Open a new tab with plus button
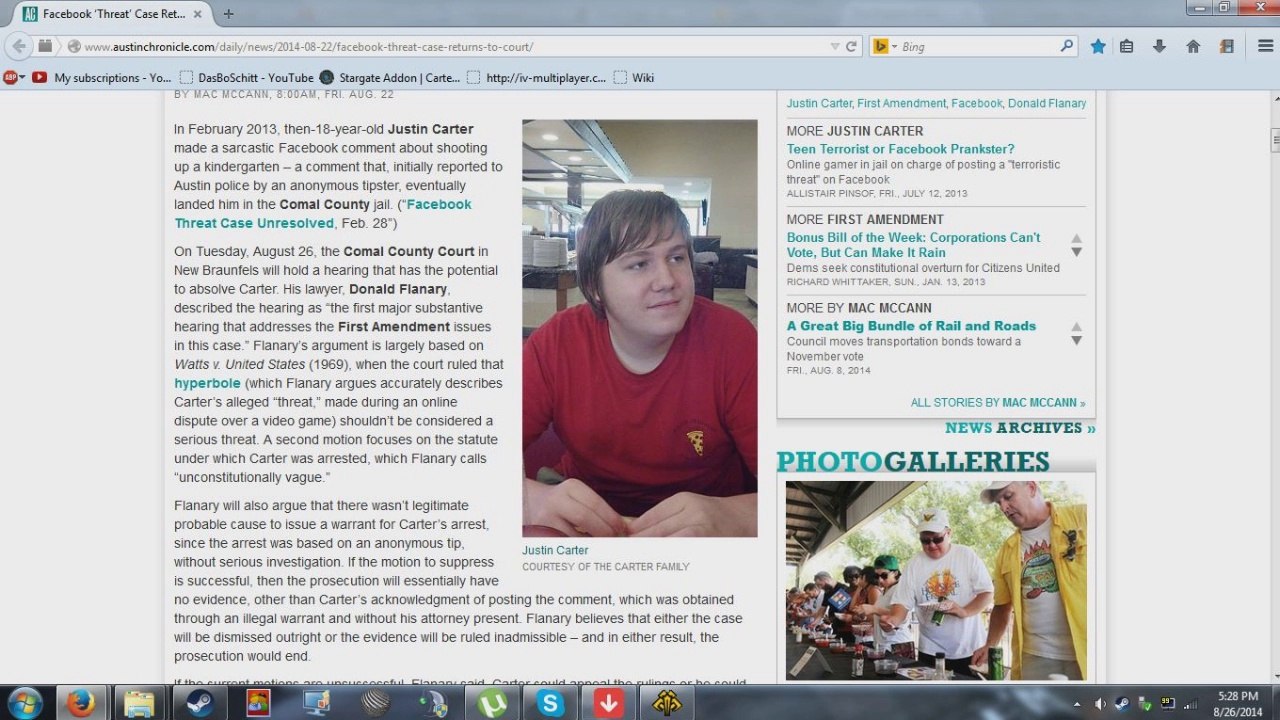 tap(229, 14)
